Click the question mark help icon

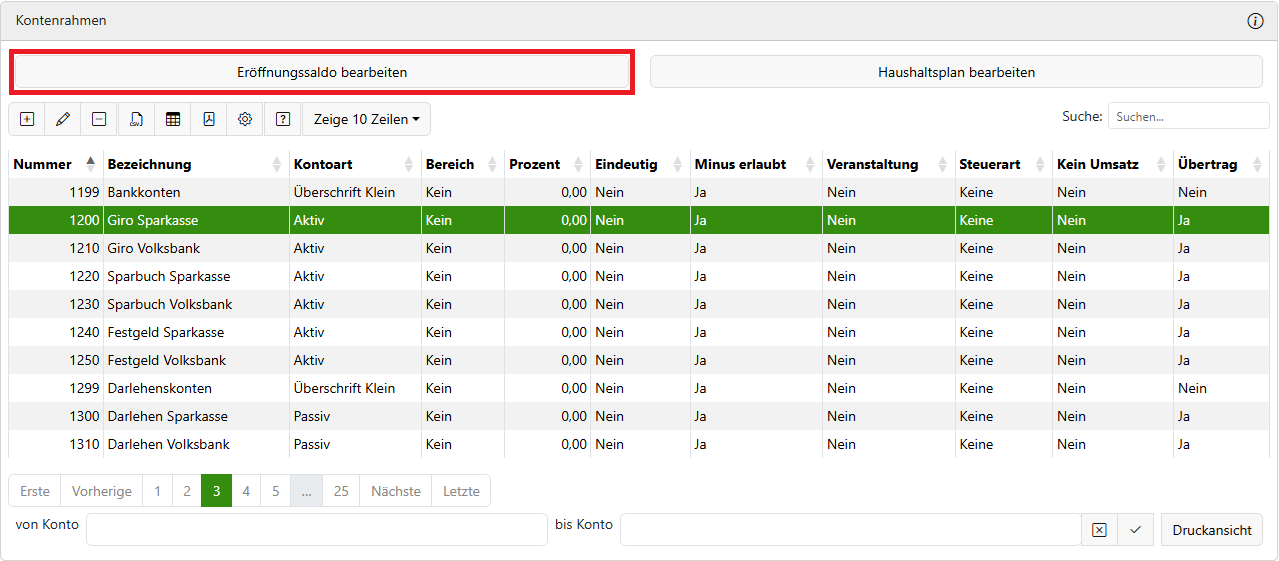pyautogui.click(x=283, y=119)
